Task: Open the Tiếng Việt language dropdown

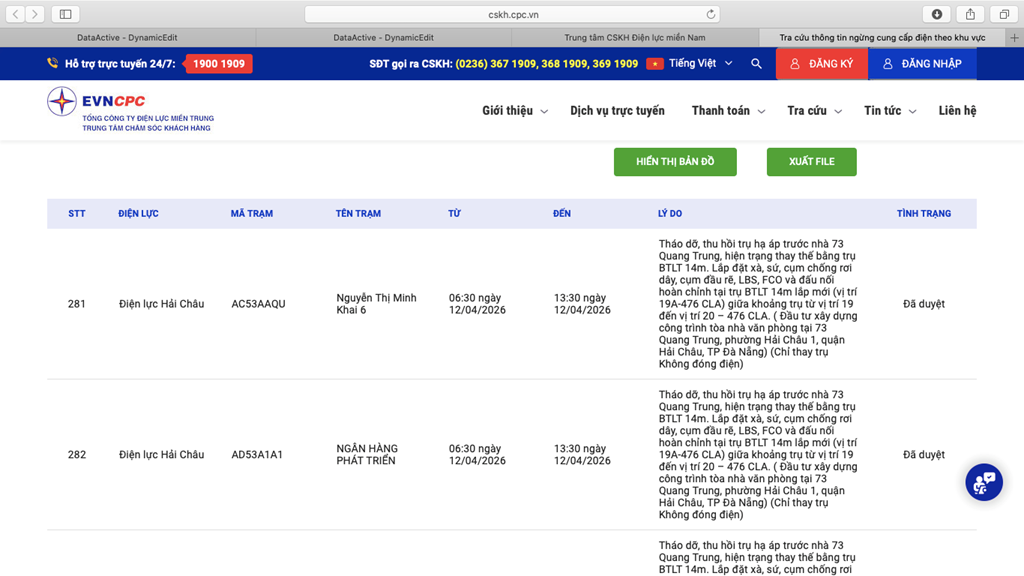Action: click(x=690, y=64)
